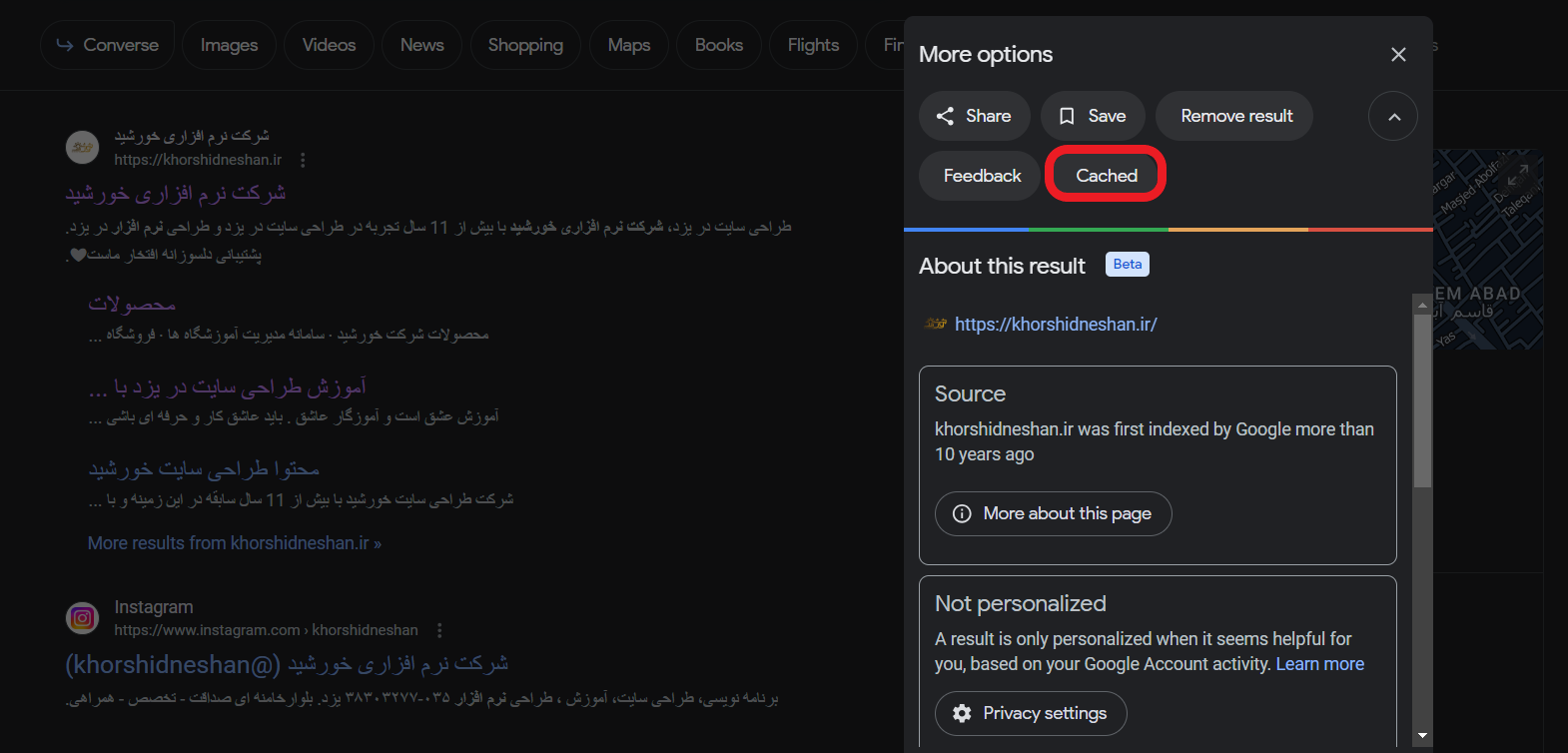Click the Share button
This screenshot has width=1568, height=753.
pos(974,116)
